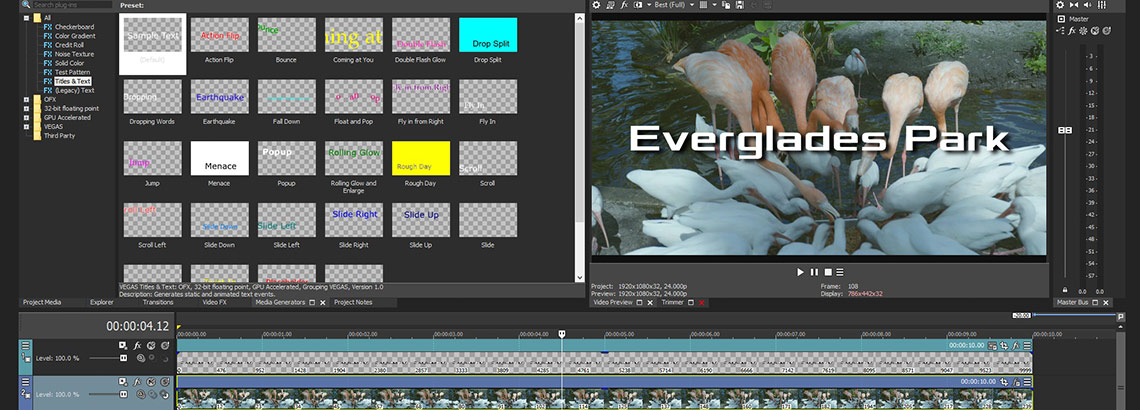The width and height of the screenshot is (1140, 410).
Task: Toggle track 1 solo icon
Action: click(165, 345)
